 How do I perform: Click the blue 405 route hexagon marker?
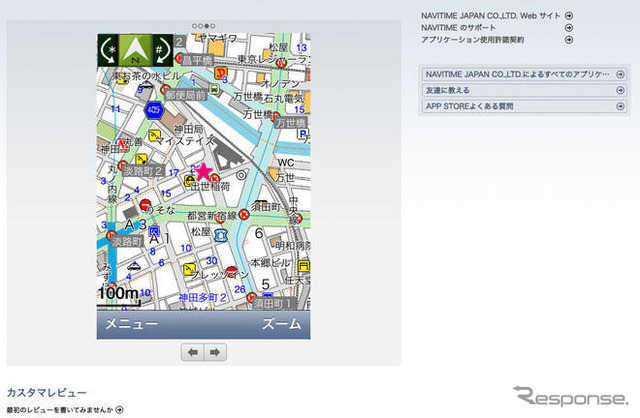click(x=153, y=110)
